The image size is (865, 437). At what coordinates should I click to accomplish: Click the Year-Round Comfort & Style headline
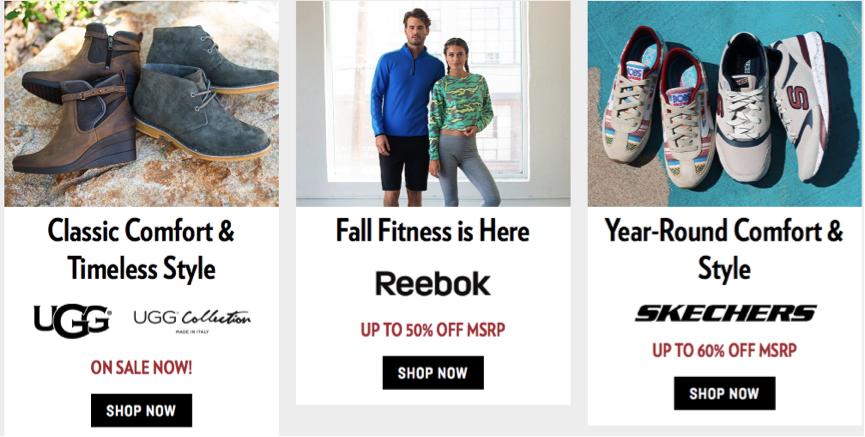(x=724, y=249)
